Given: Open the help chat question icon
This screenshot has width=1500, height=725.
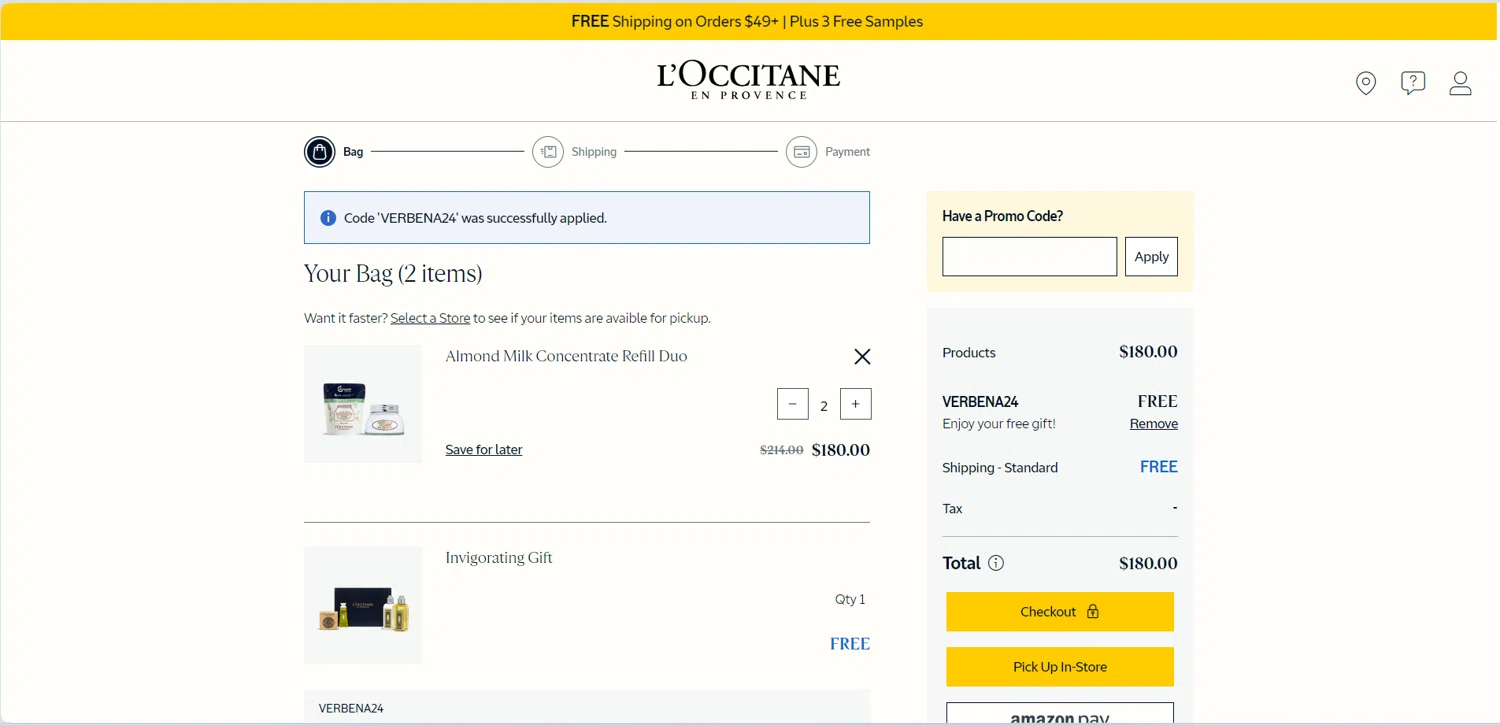Looking at the screenshot, I should point(1413,83).
